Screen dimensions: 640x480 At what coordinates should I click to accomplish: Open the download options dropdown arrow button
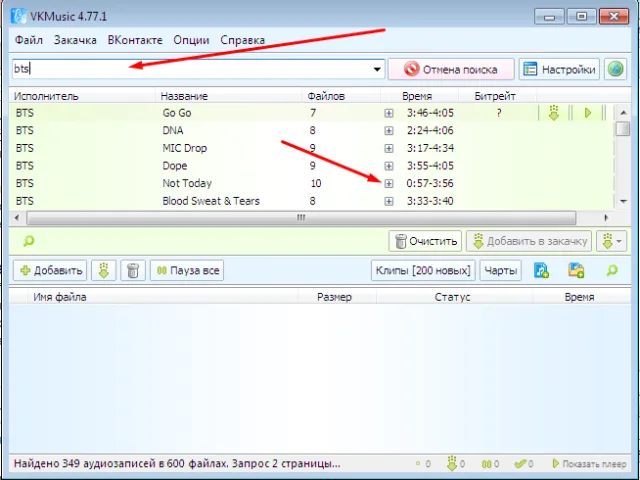pos(611,241)
